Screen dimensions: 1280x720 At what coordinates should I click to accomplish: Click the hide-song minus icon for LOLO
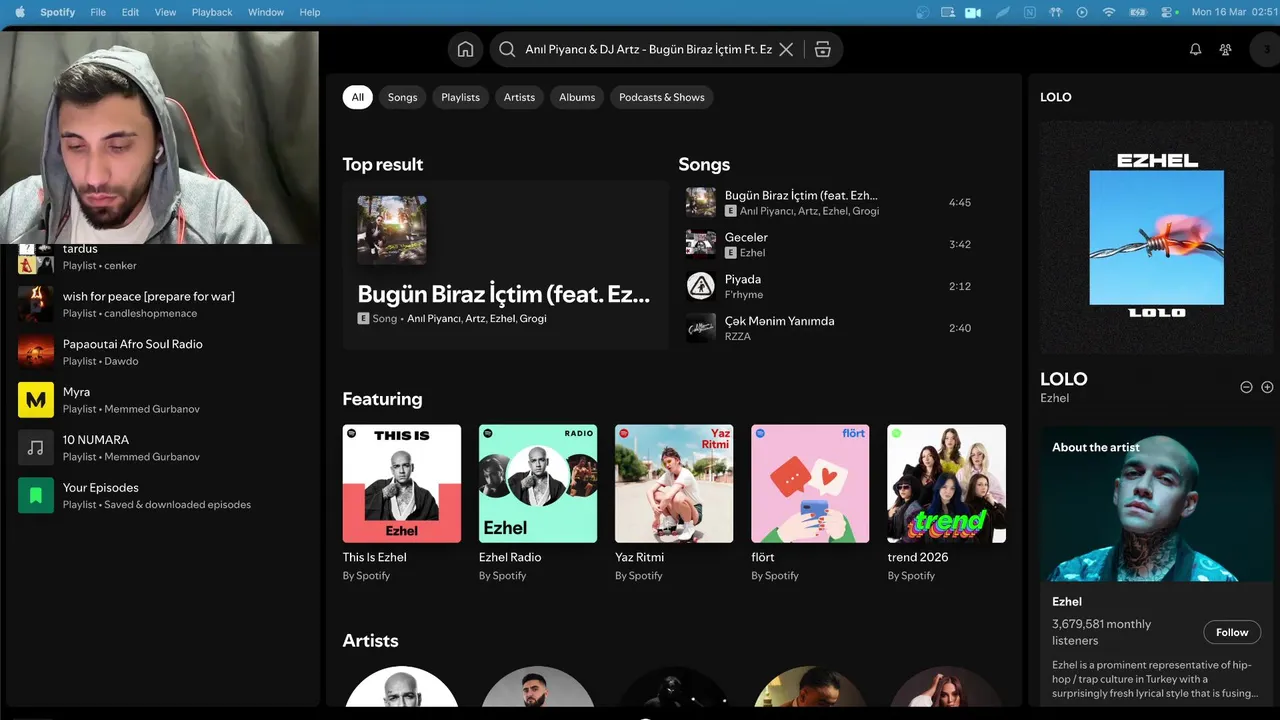pos(1246,387)
